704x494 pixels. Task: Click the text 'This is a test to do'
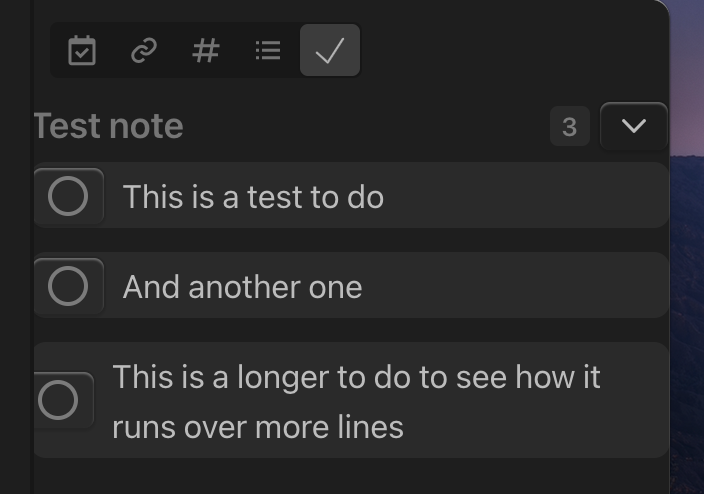point(254,197)
